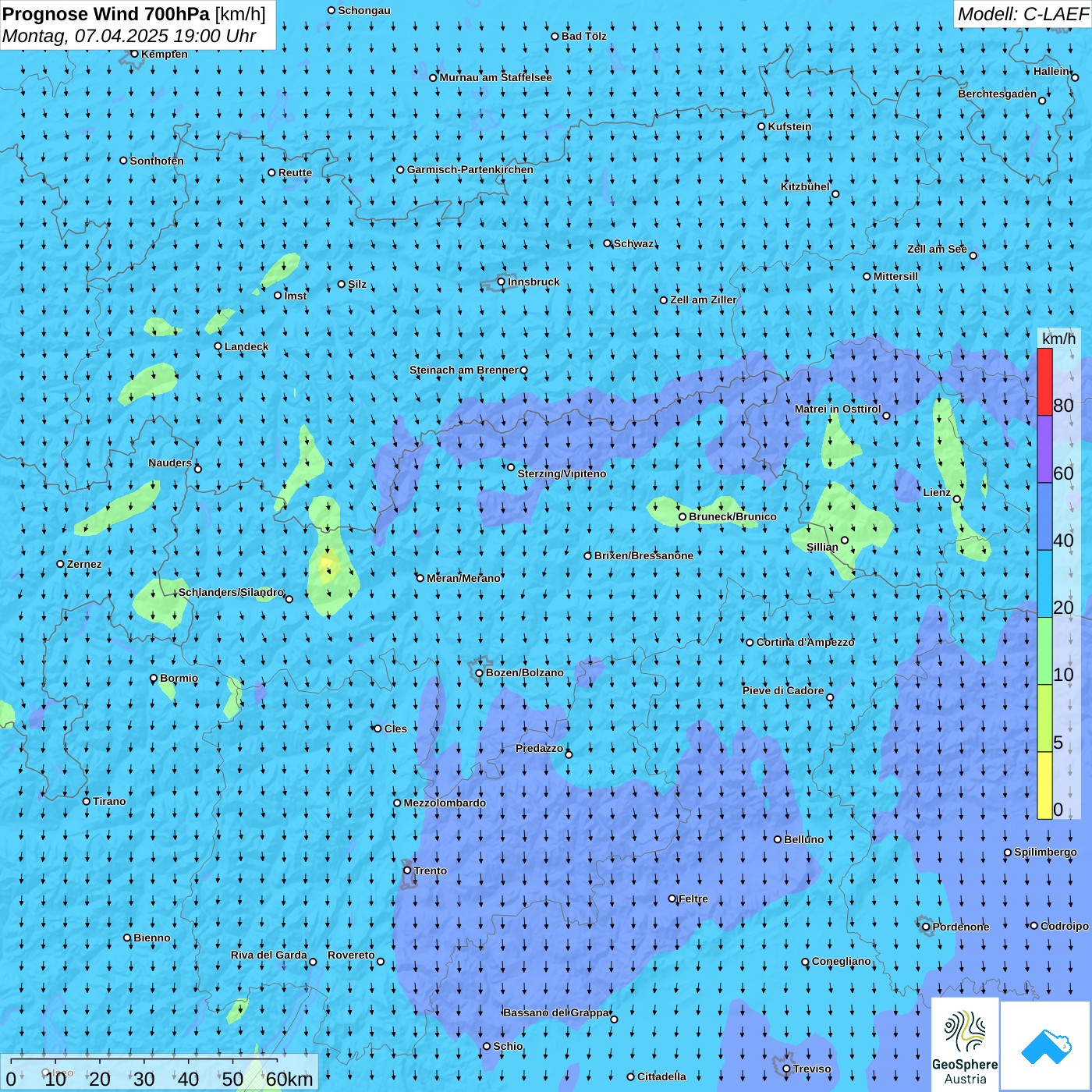
Task: Click the title 'Prognose Wind 700hPa'
Action: (106, 14)
